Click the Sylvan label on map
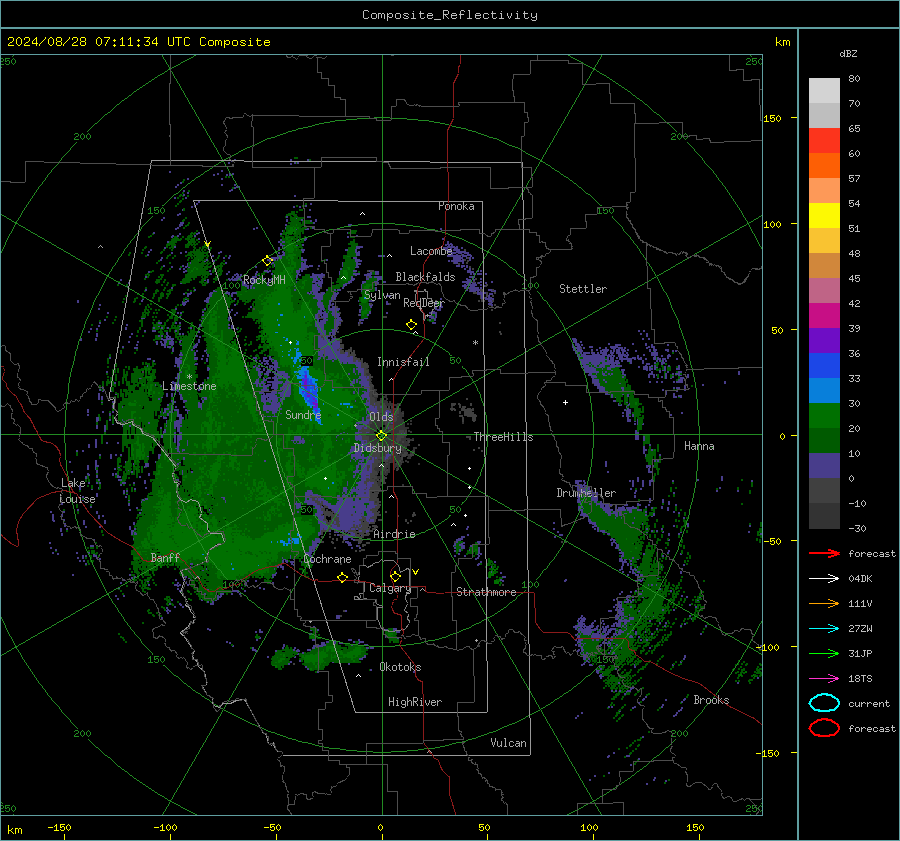 click(x=382, y=295)
